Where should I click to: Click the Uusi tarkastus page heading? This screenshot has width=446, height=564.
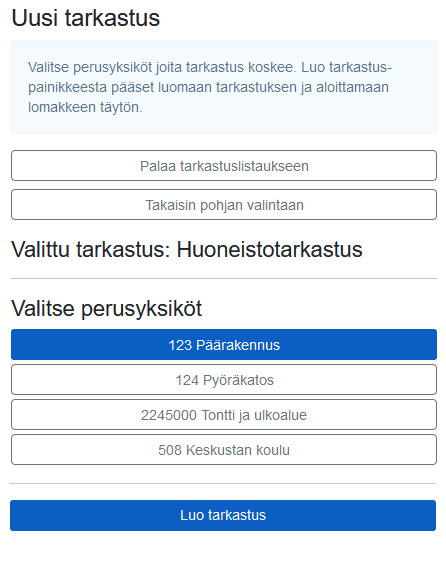click(x=86, y=17)
